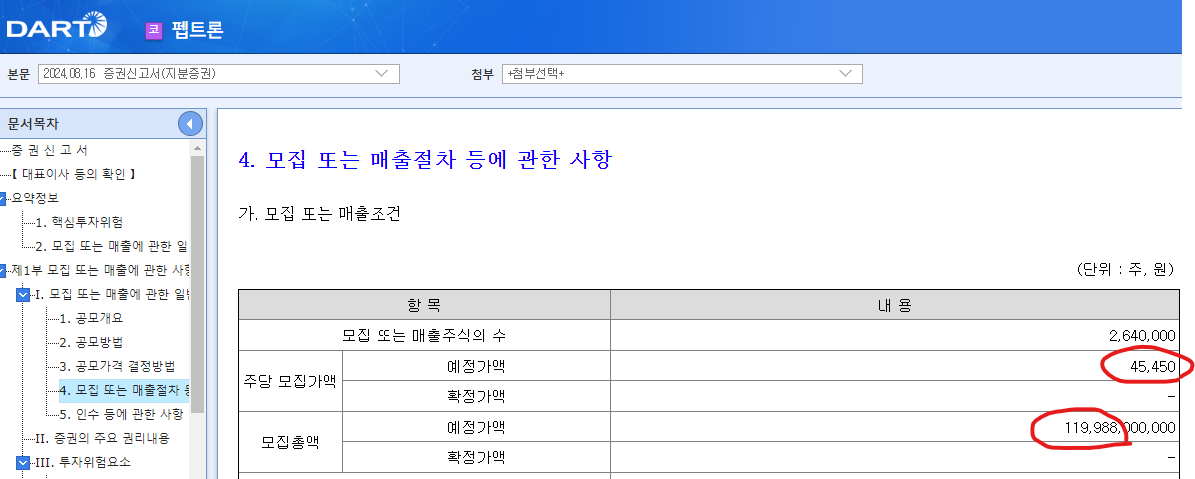Open III. 투자위험요소 section

82,462
